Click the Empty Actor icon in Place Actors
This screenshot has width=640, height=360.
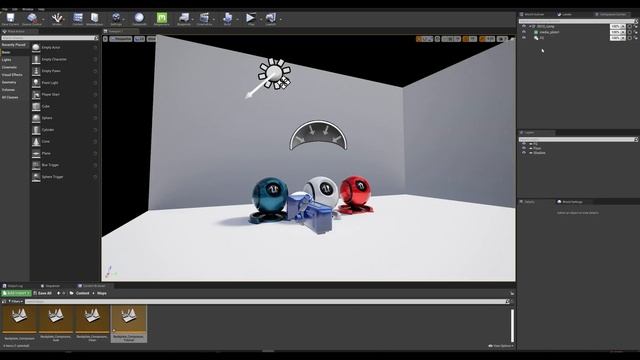click(36, 48)
